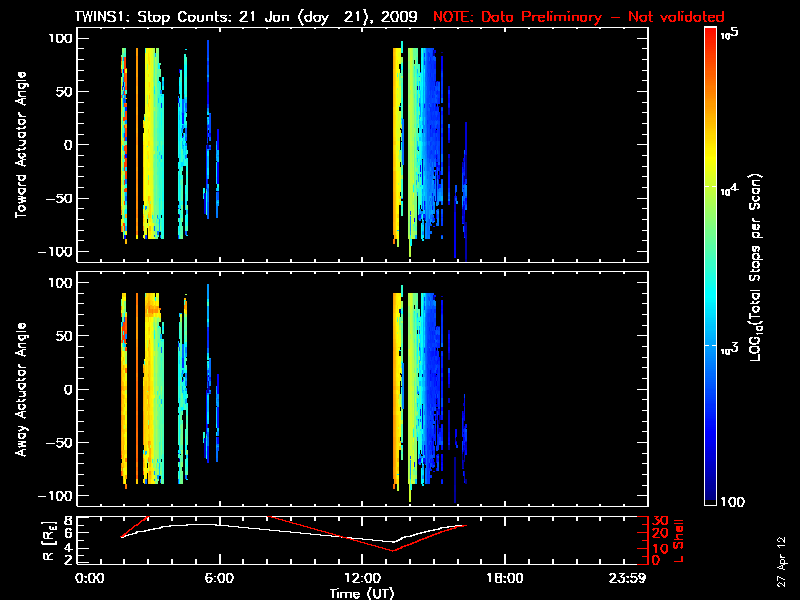This screenshot has width=800, height=600.
Task: Click the 10^4 tick label on the color bar
Action: pyautogui.click(x=728, y=187)
